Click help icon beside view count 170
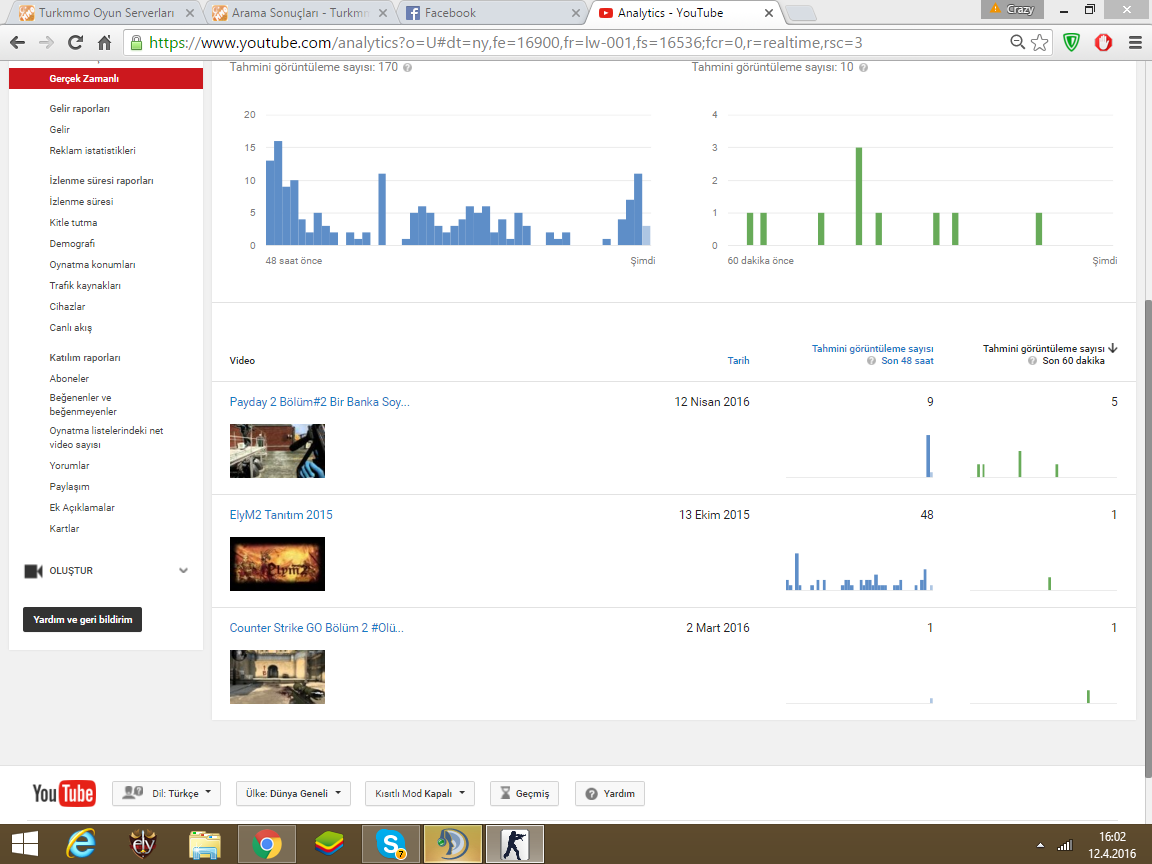Screen dimensions: 1152x864 pos(407,67)
